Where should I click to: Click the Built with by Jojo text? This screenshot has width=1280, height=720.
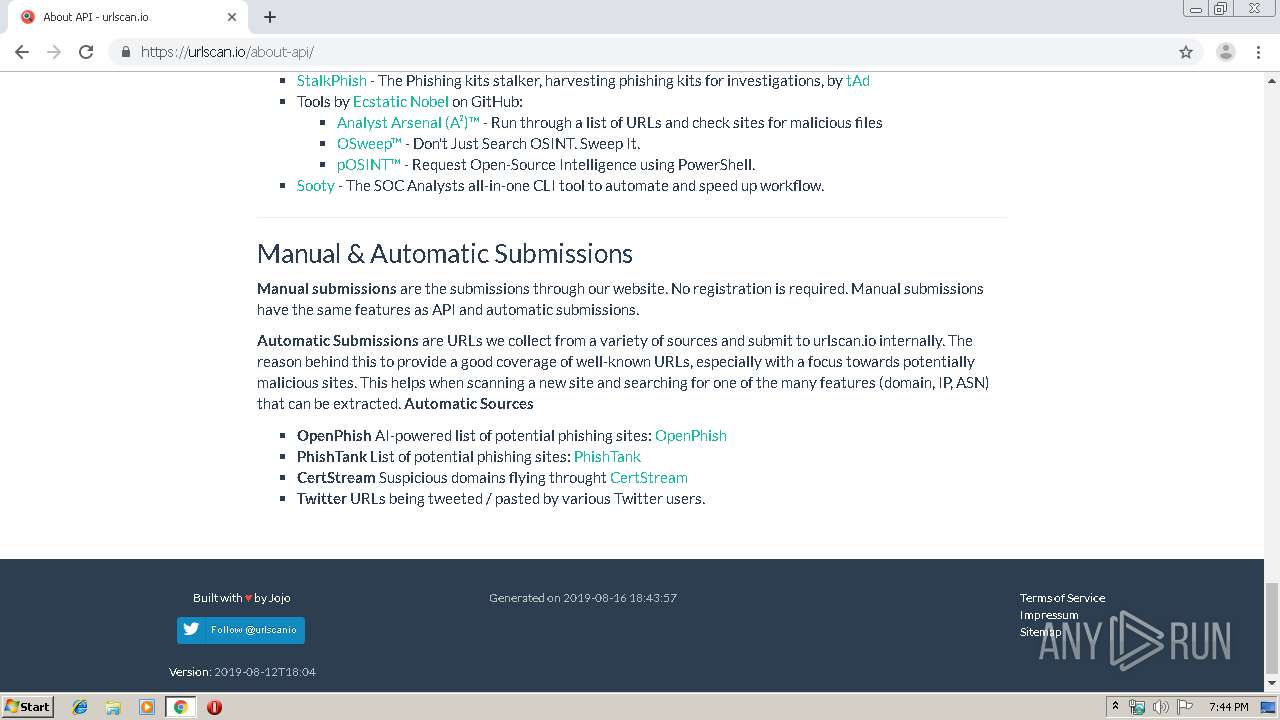coord(242,598)
